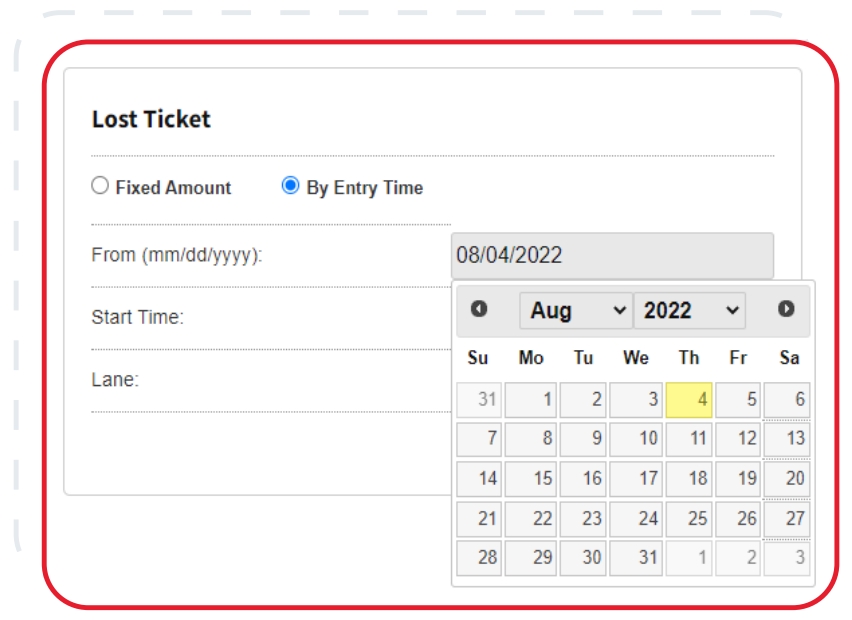Image resolution: width=852 pixels, height=620 pixels.
Task: Pick Saturday August 27 date
Action: point(787,518)
